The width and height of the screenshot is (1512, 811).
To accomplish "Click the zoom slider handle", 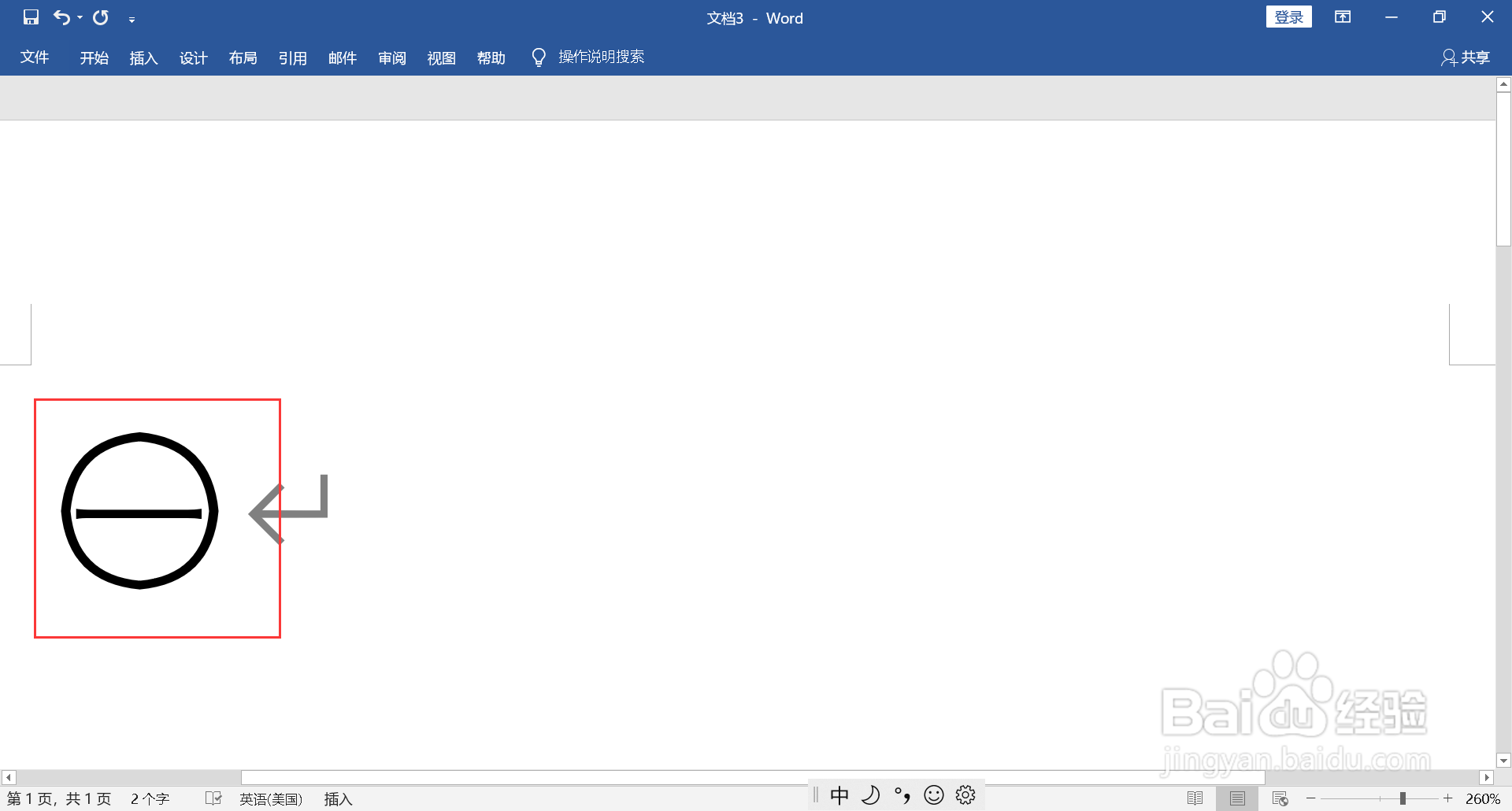I will click(1403, 798).
